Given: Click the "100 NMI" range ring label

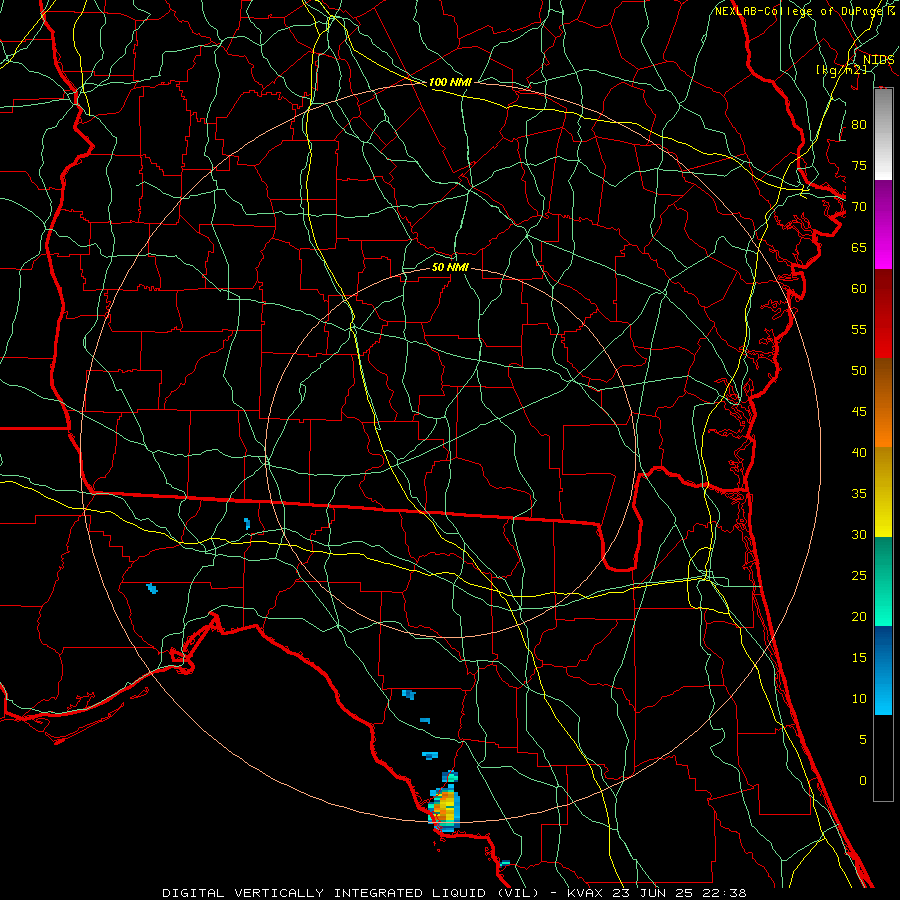Looking at the screenshot, I should 450,82.
